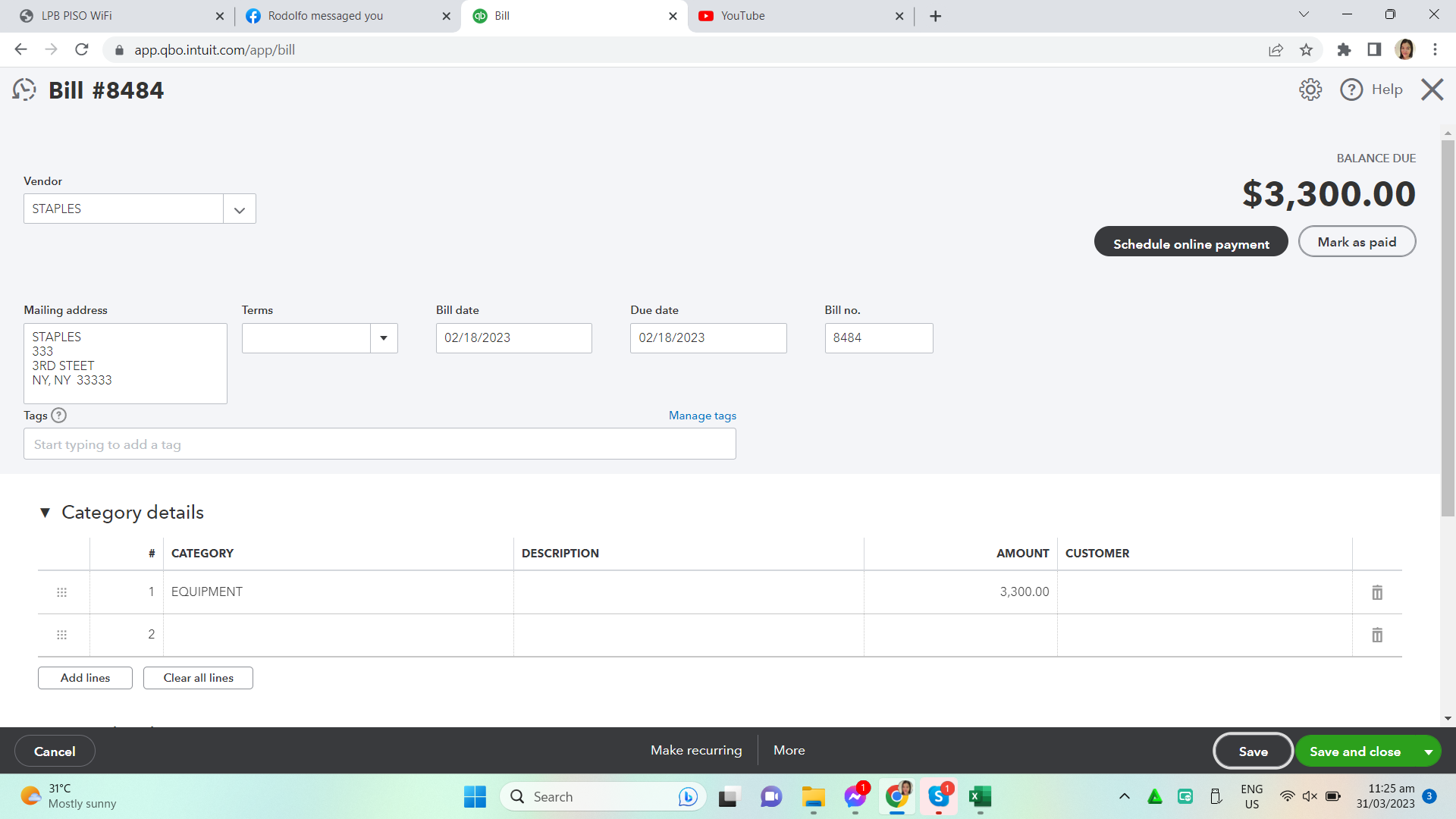1456x819 pixels.
Task: Open the More menu in footer
Action: pyautogui.click(x=789, y=750)
